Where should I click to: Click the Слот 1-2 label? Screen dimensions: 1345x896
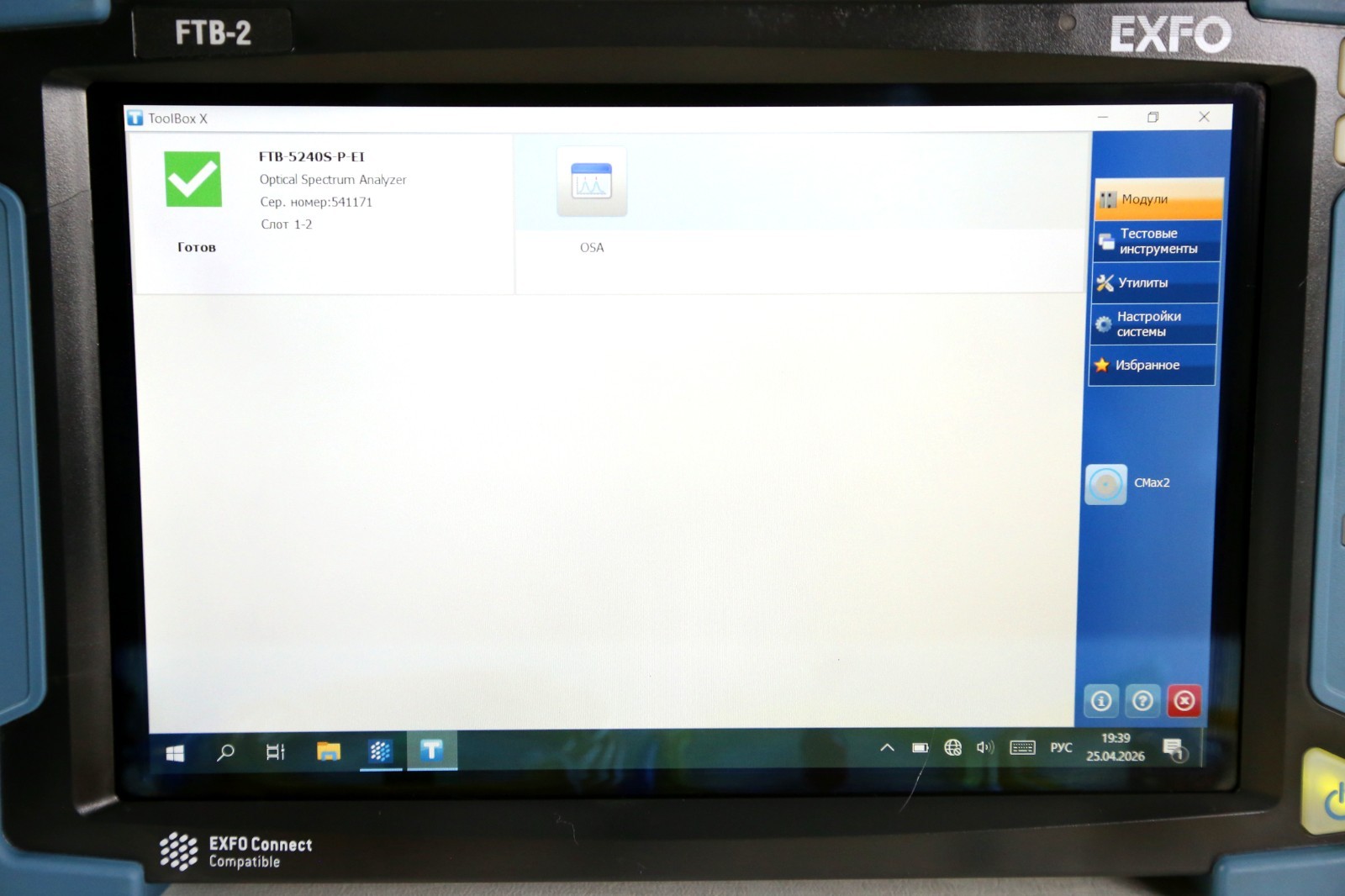(287, 224)
